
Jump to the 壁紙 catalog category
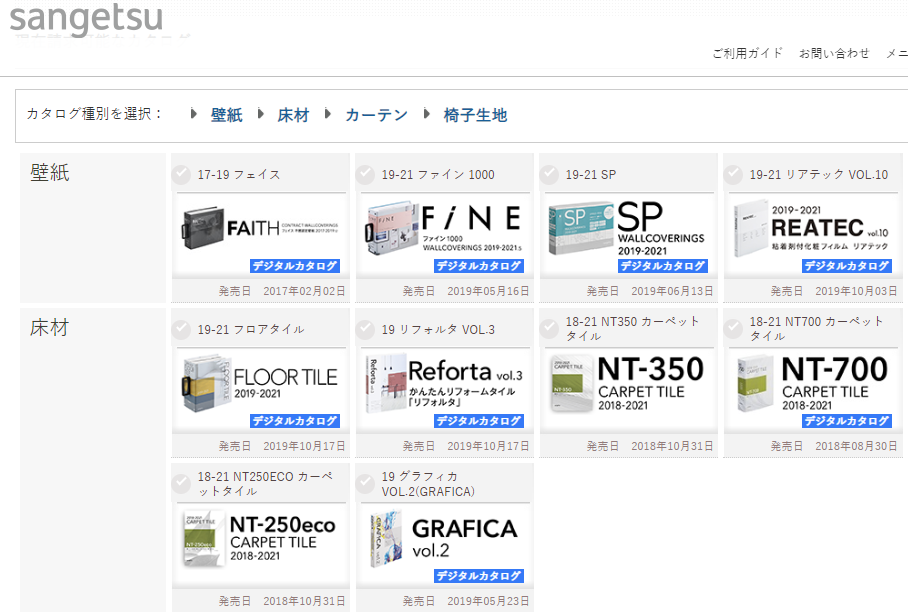click(226, 115)
